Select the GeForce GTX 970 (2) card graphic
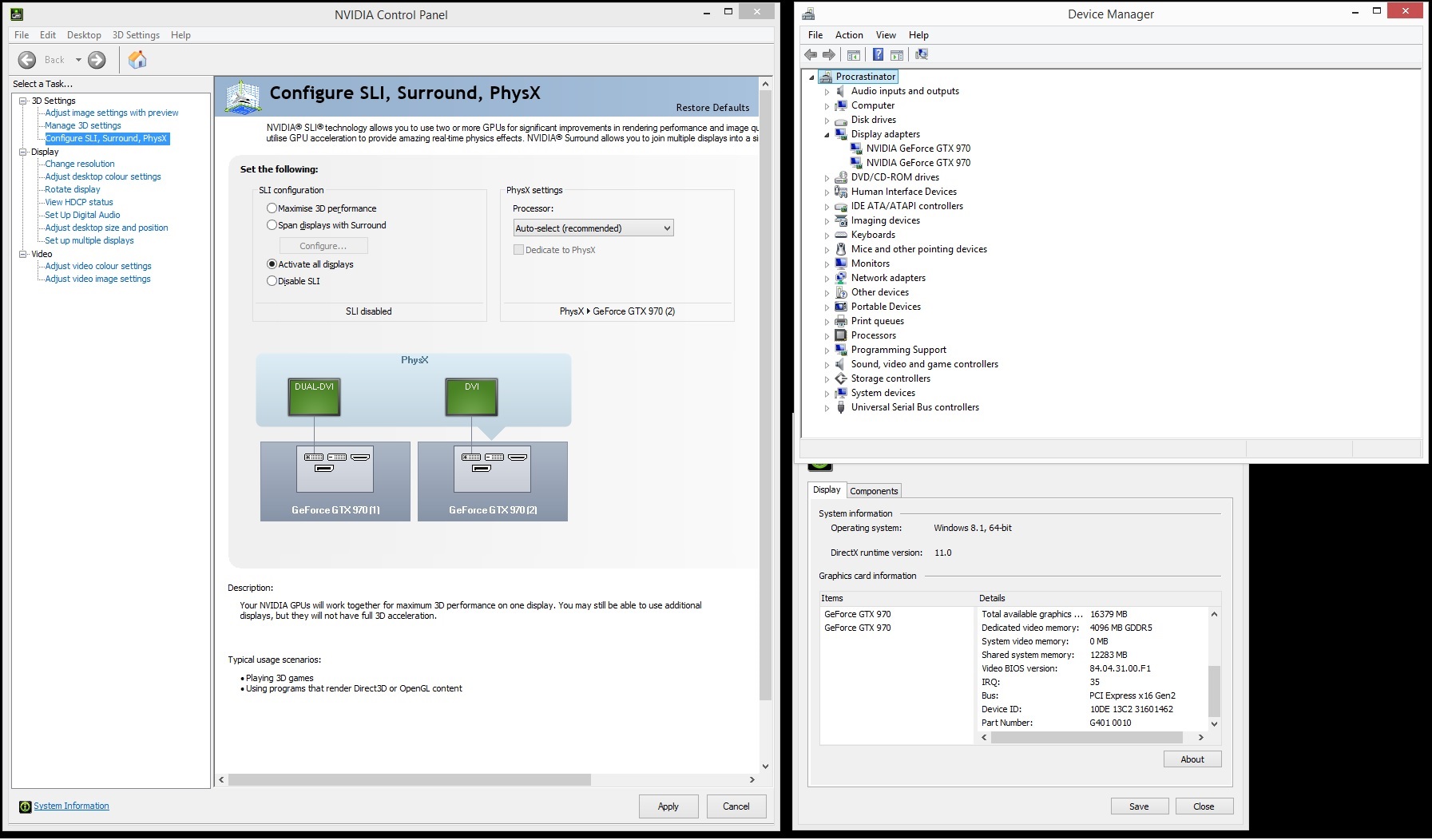 493,481
